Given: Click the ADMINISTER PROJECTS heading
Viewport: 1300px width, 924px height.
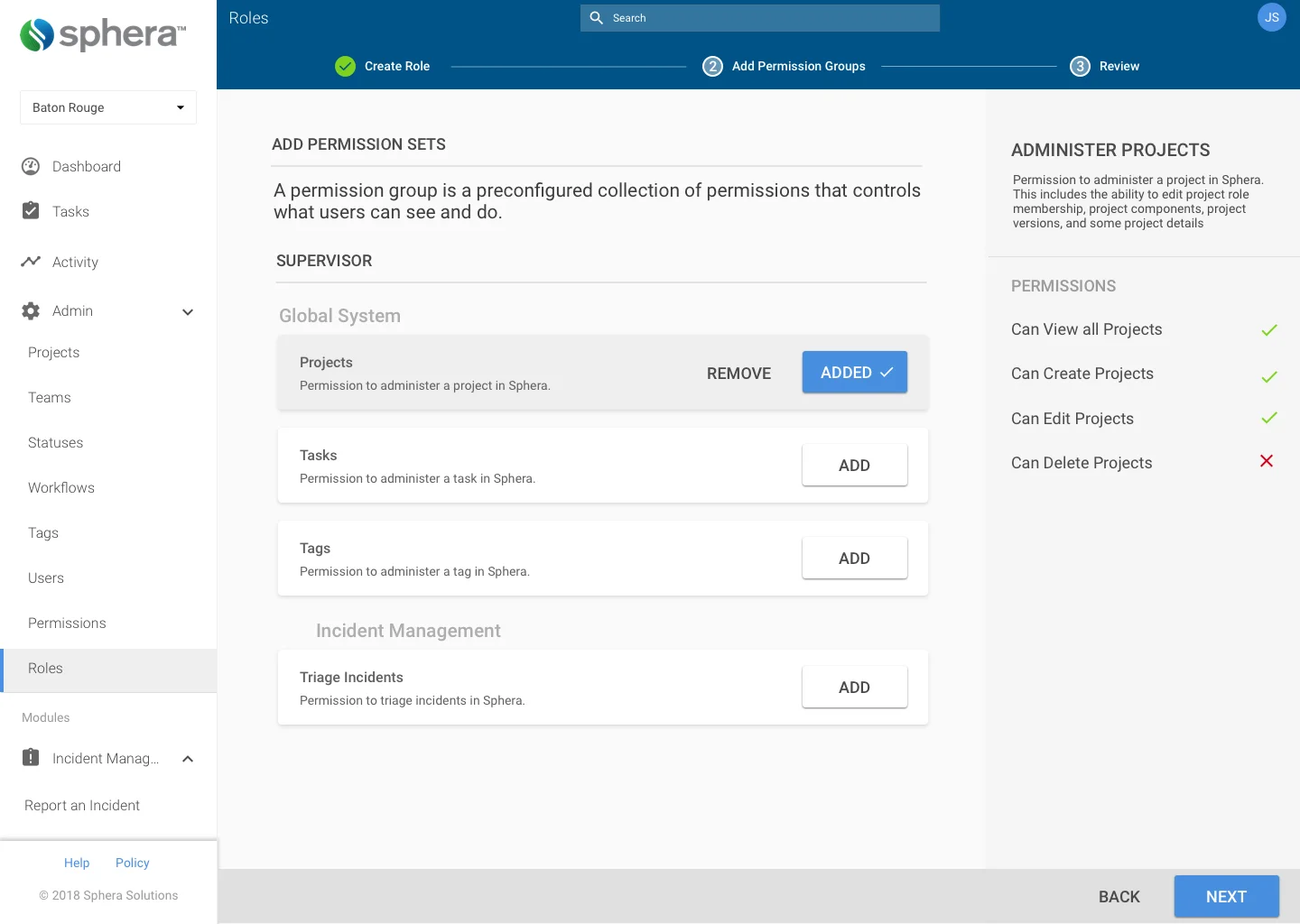Looking at the screenshot, I should click(x=1110, y=150).
